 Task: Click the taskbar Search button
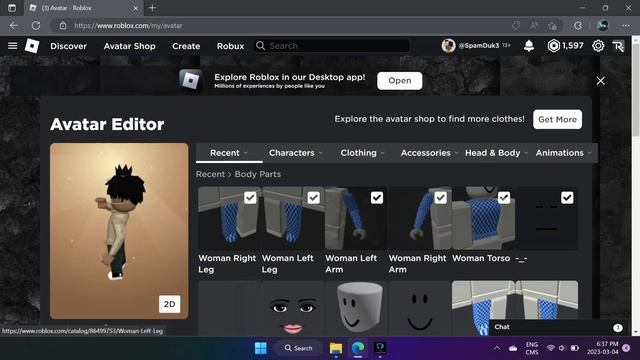coord(299,348)
